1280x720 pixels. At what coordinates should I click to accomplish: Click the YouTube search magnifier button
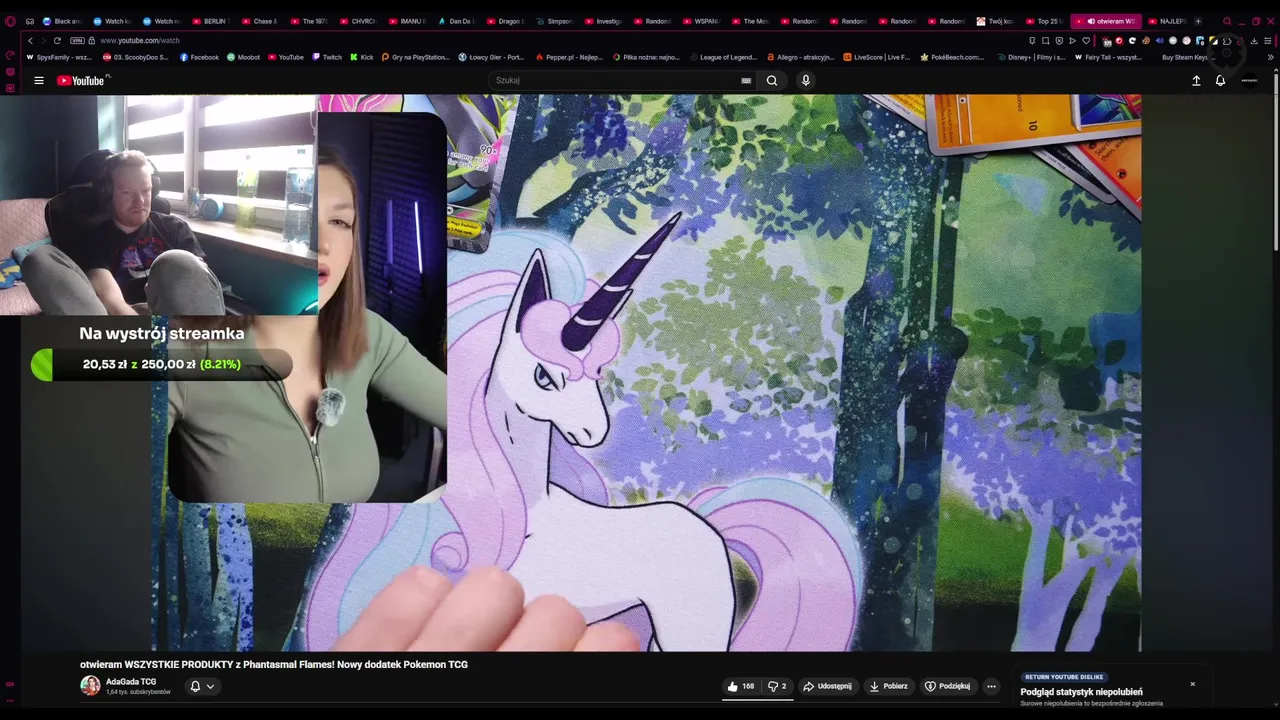[772, 80]
